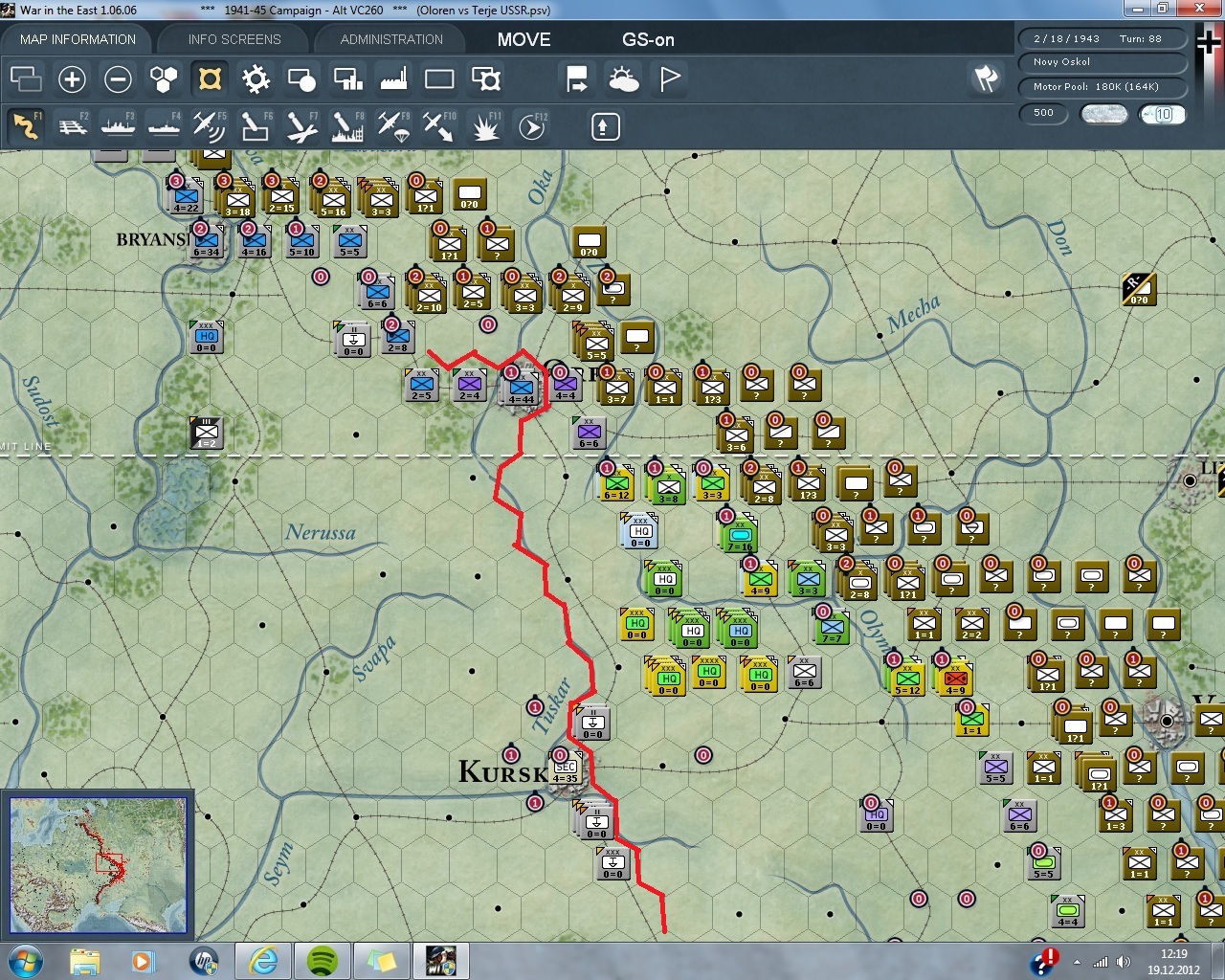Click the taskbar clock showing 12:19

coord(1173,961)
